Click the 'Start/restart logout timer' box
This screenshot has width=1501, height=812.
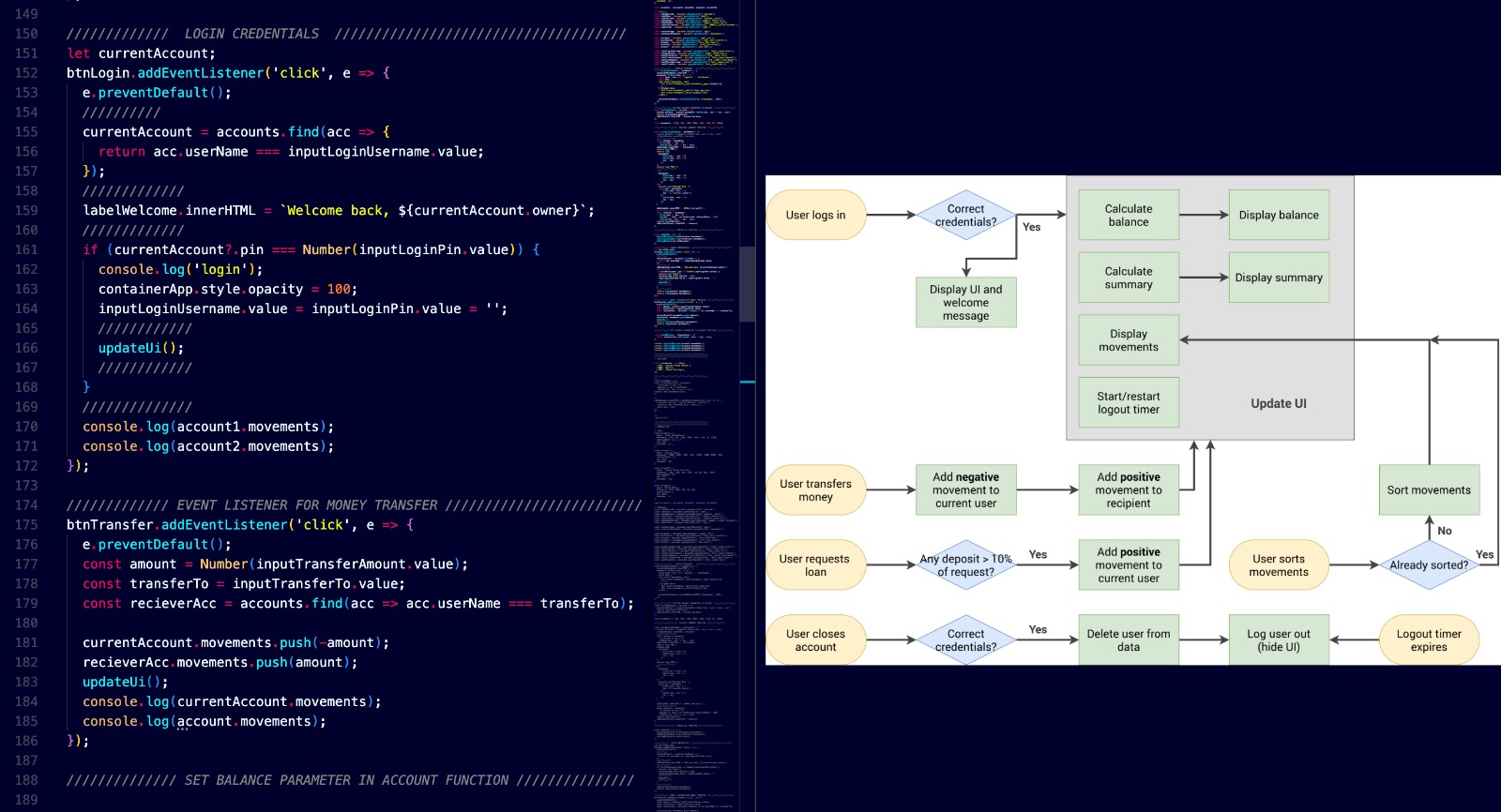point(1128,403)
